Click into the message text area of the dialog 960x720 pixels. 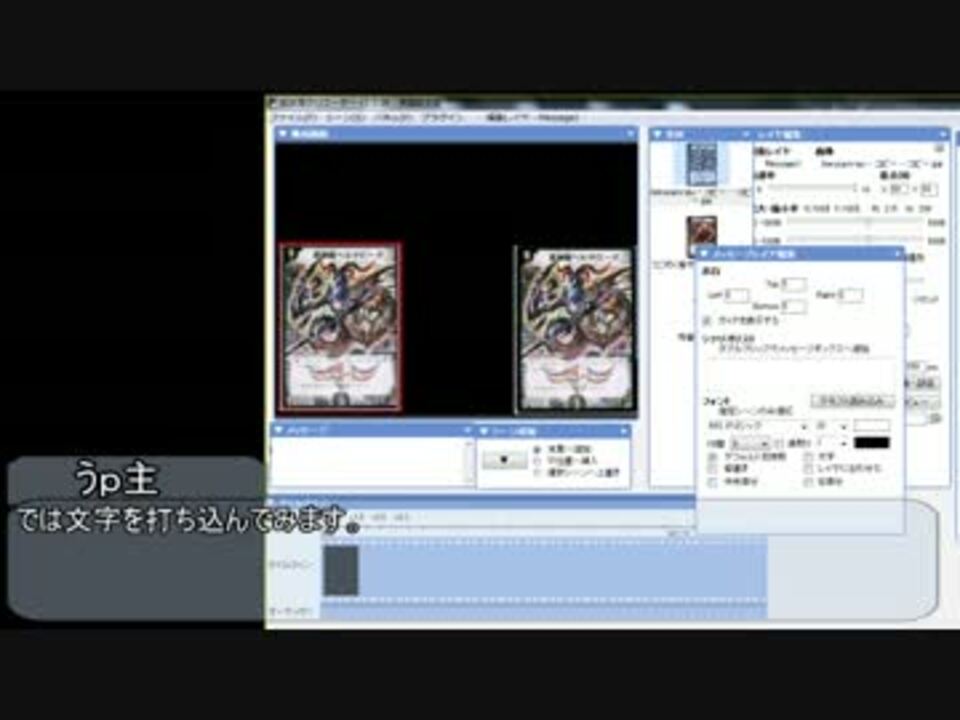click(x=799, y=375)
